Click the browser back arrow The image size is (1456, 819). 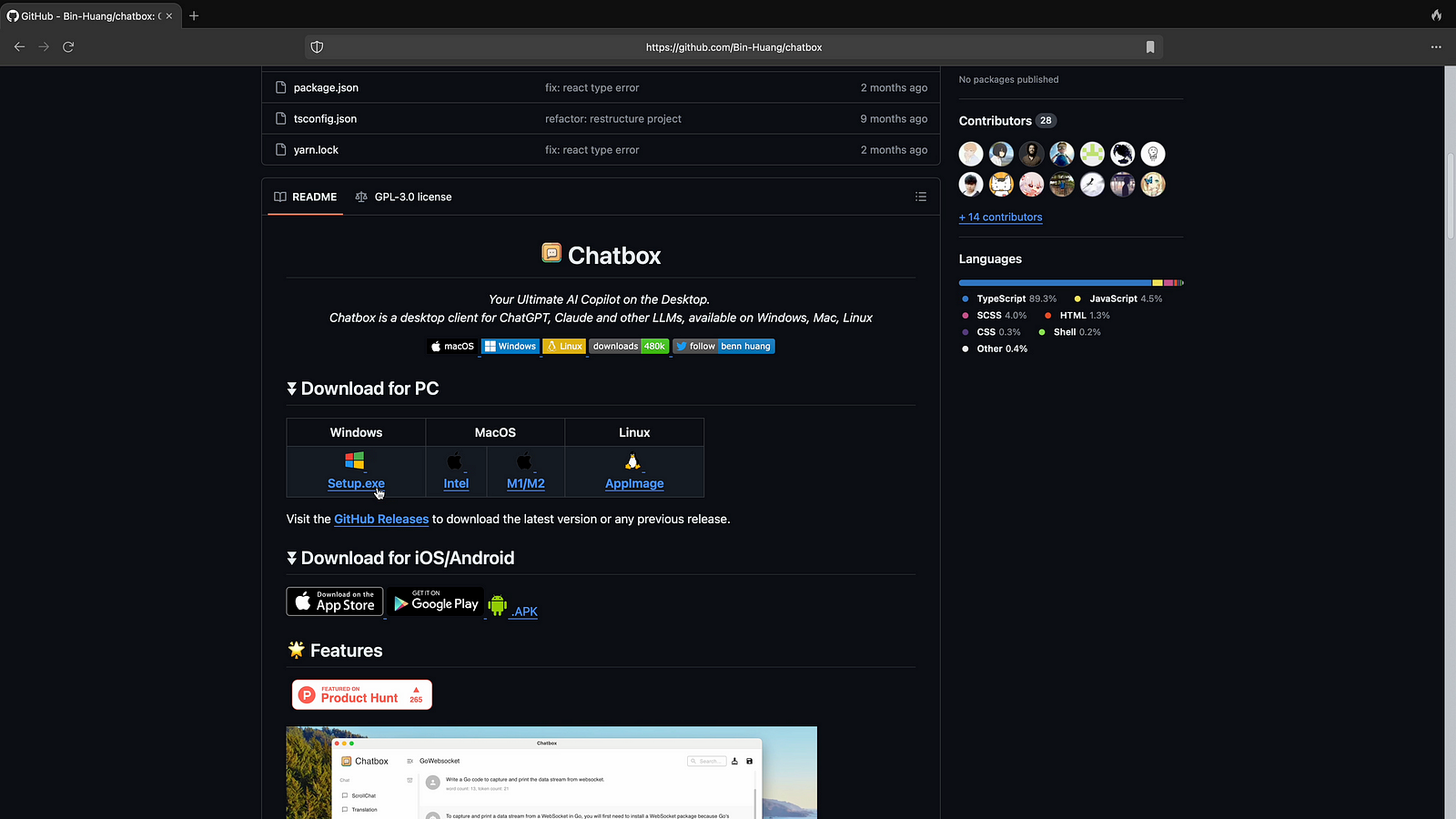[x=19, y=46]
